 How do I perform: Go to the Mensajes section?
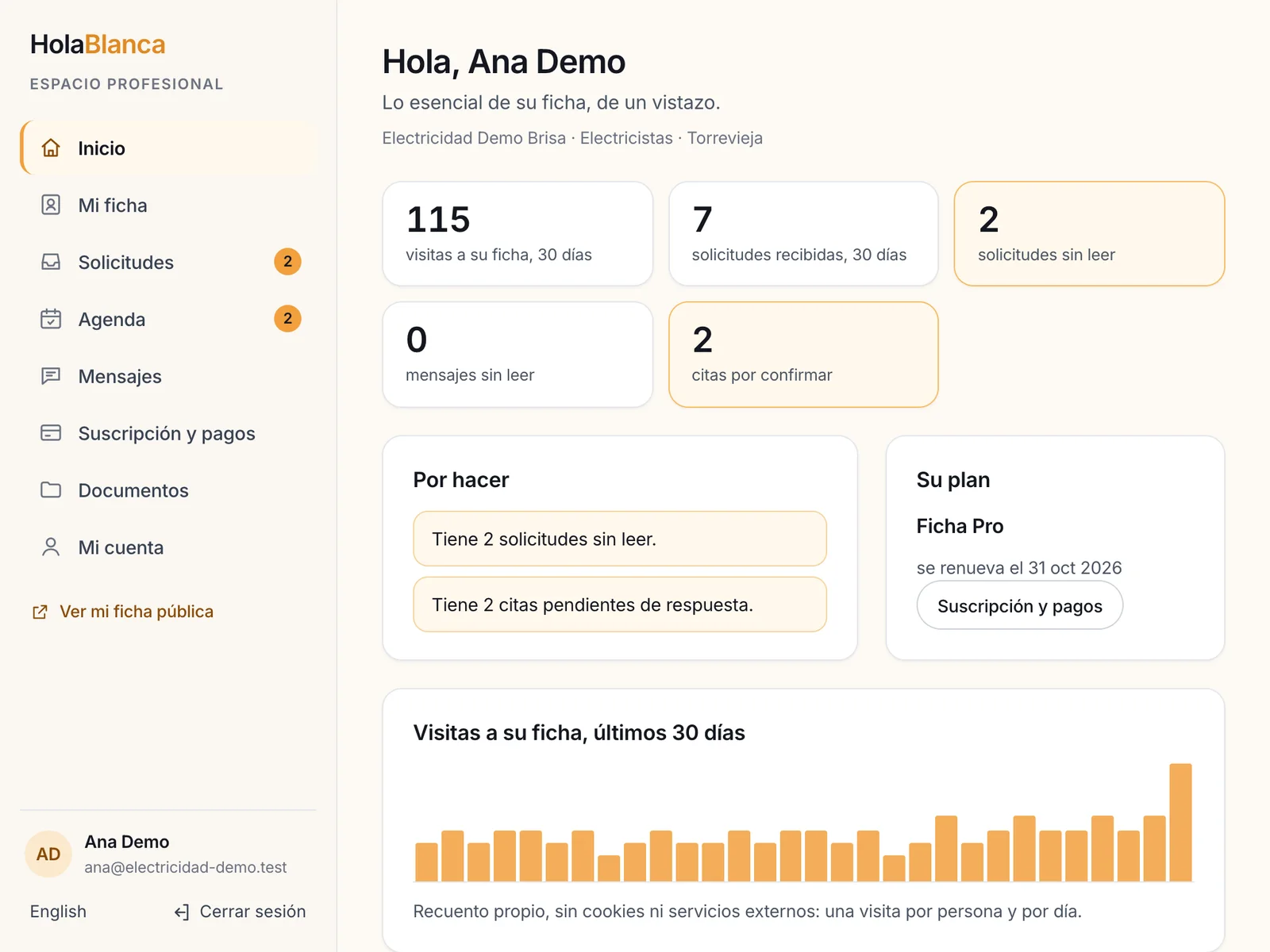coord(168,377)
